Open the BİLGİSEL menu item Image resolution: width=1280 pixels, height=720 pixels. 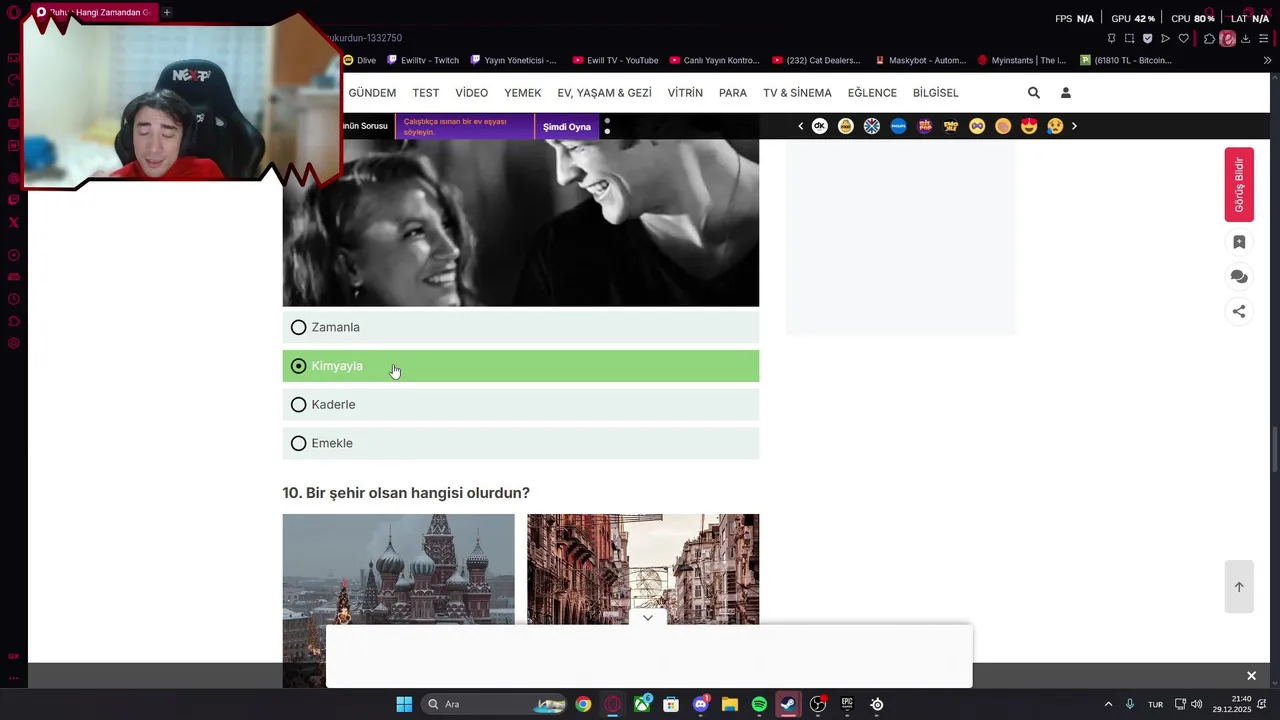(x=936, y=92)
